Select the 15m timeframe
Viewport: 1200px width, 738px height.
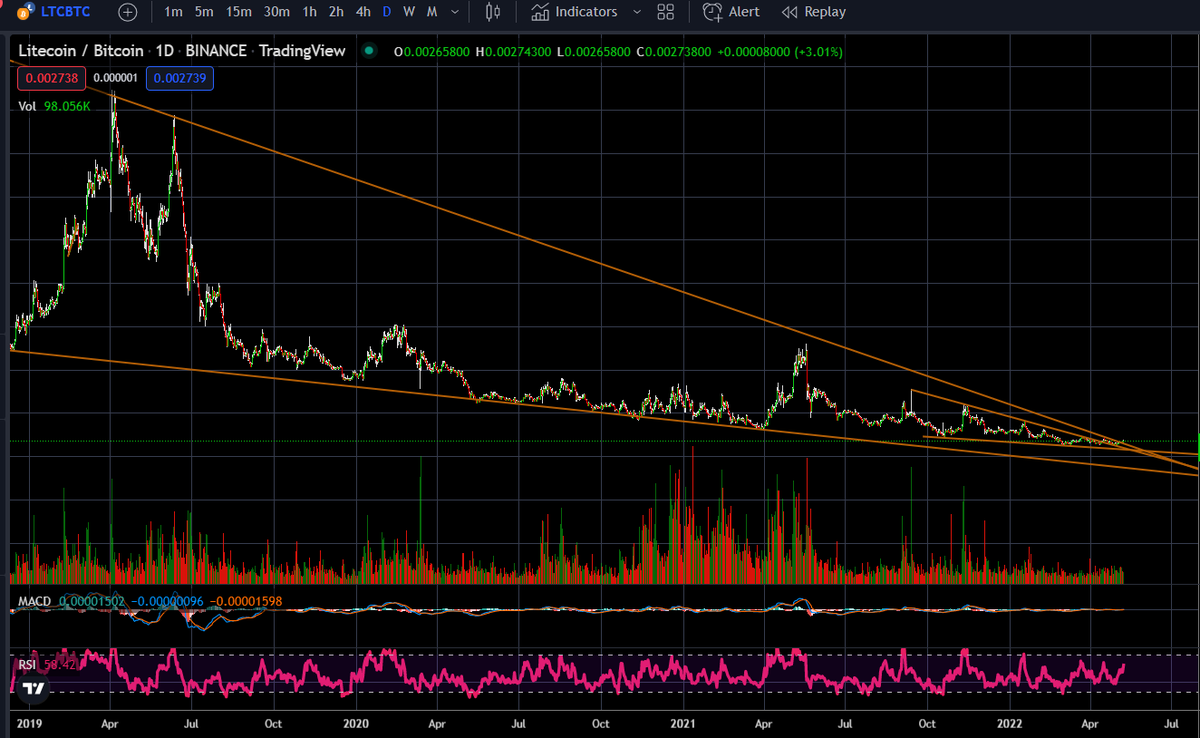pyautogui.click(x=238, y=12)
